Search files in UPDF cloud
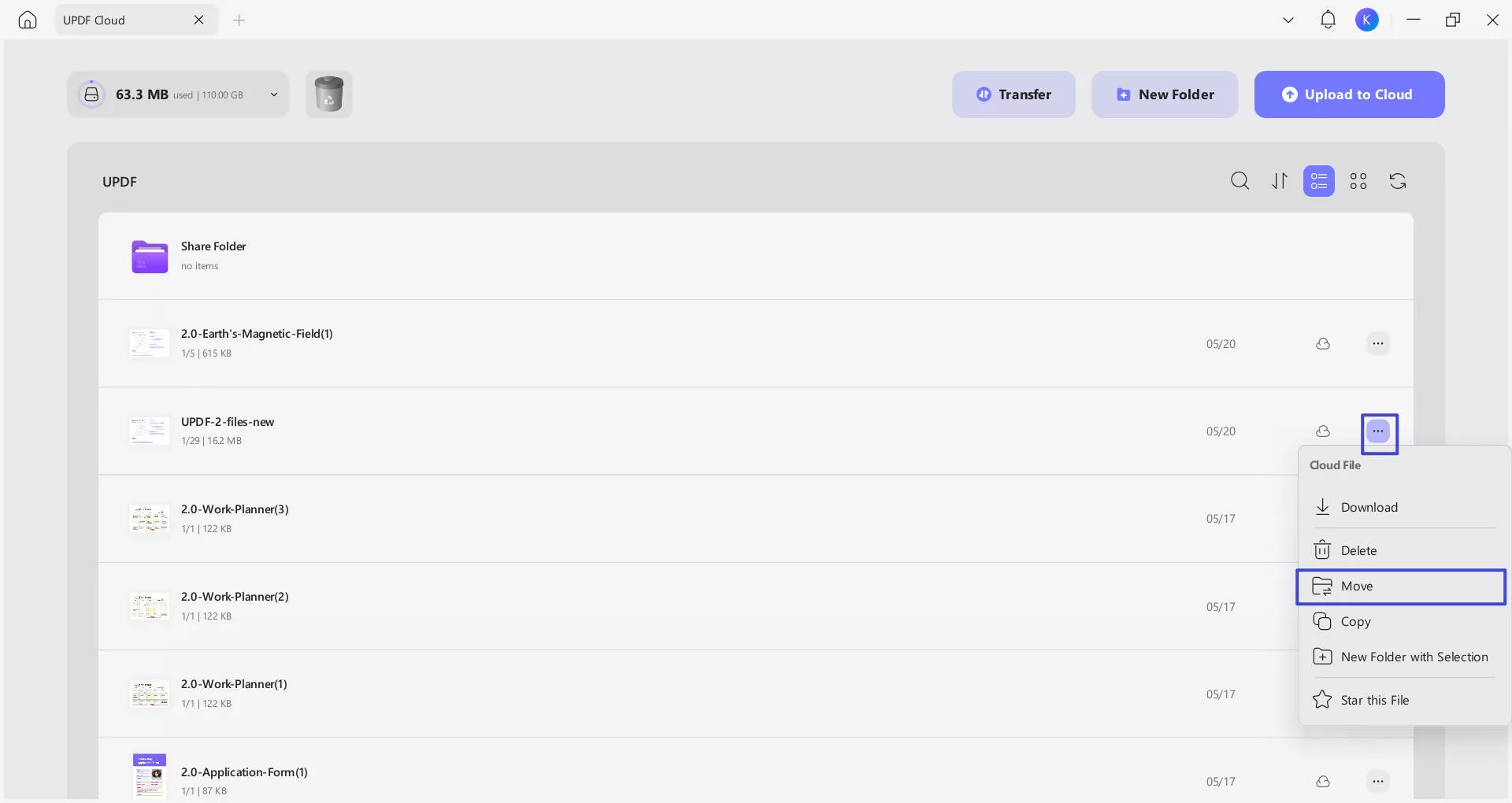Image resolution: width=1512 pixels, height=803 pixels. (x=1240, y=181)
